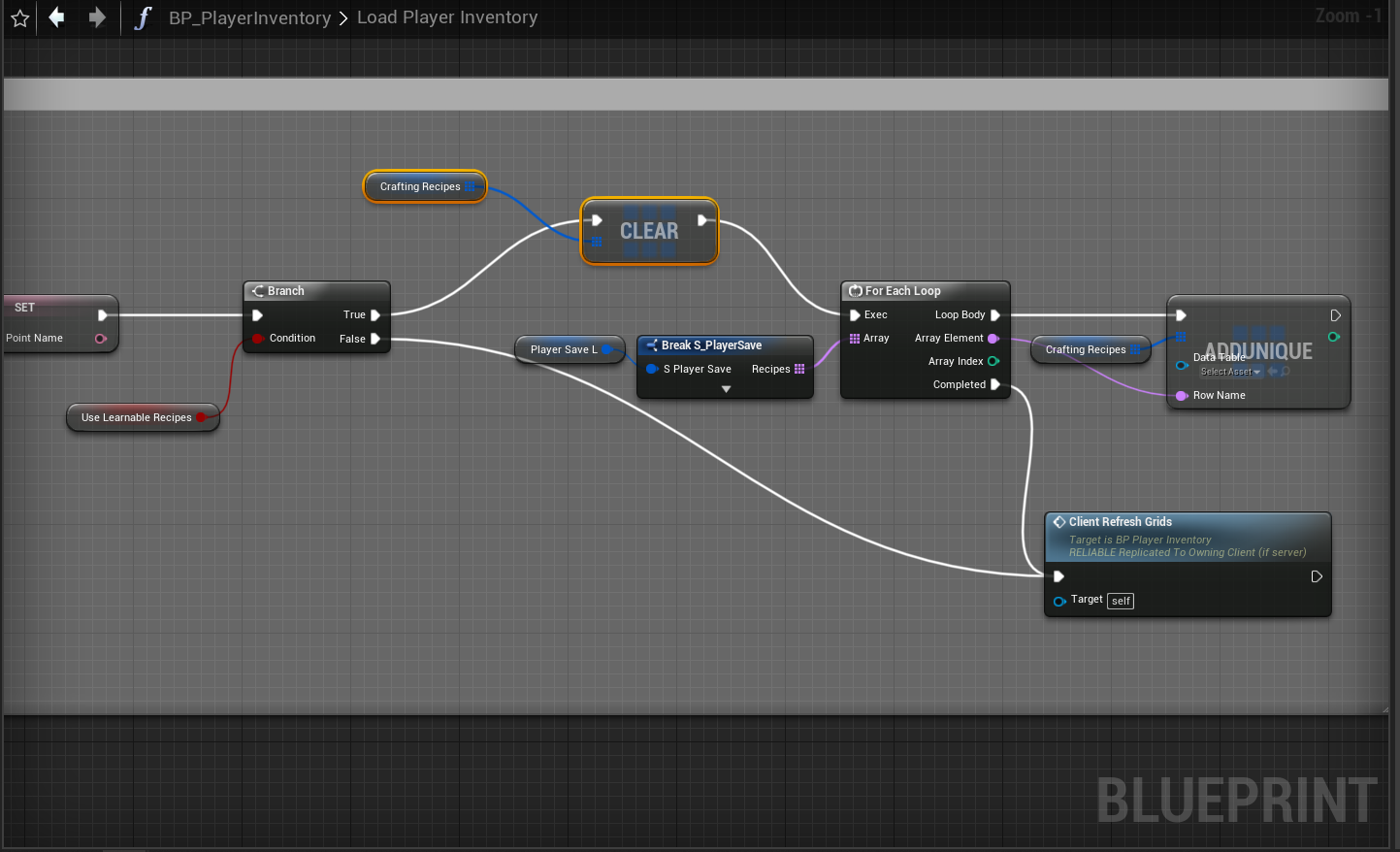The height and width of the screenshot is (852, 1400).
Task: Open the Data Table Select Asset dropdown
Action: pos(1230,372)
